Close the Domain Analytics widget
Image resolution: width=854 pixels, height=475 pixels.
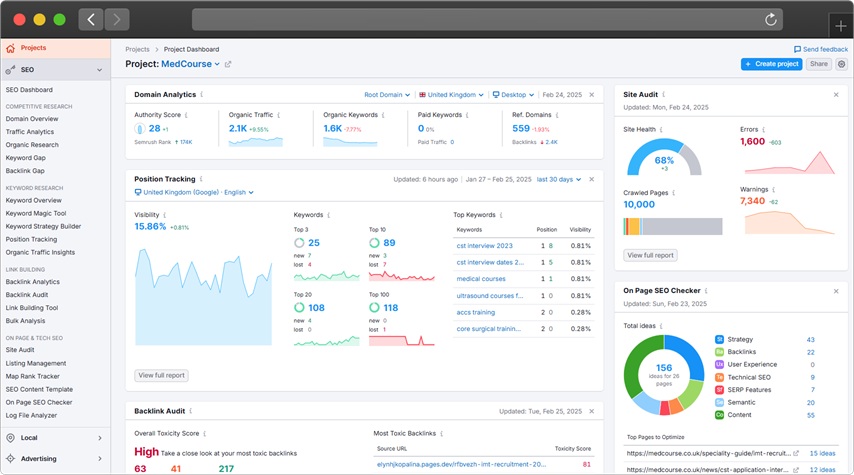[x=591, y=95]
